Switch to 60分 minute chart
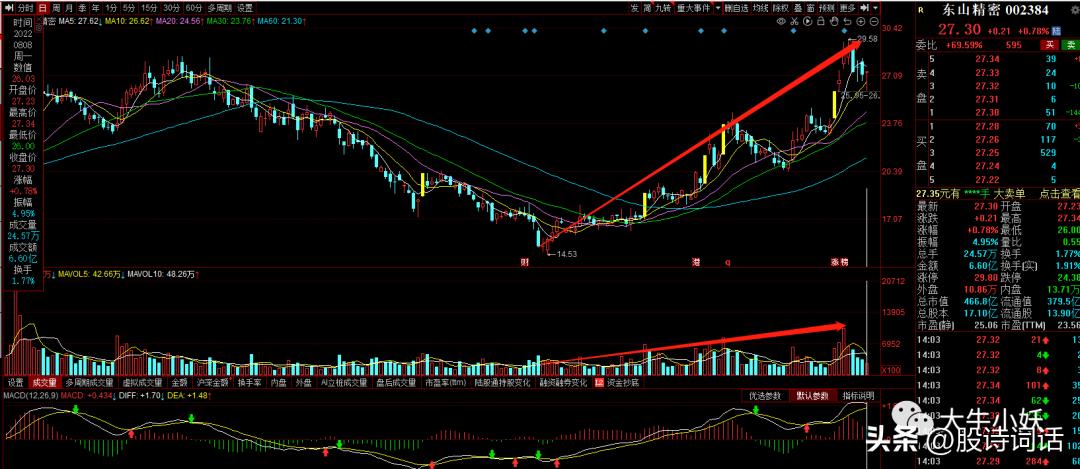1080x469 pixels. pos(193,8)
